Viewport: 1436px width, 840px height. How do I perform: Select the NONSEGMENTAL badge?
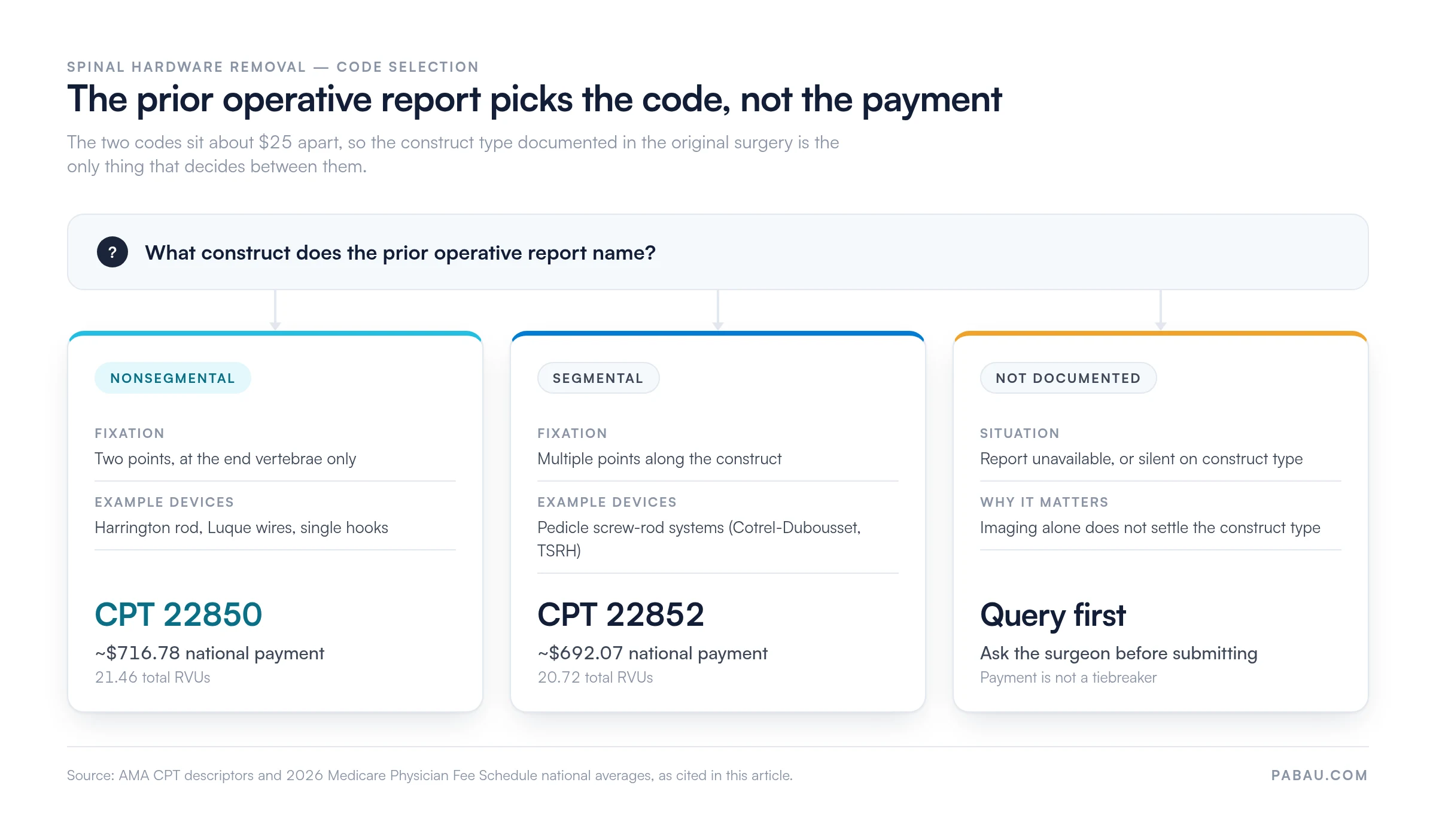(173, 378)
